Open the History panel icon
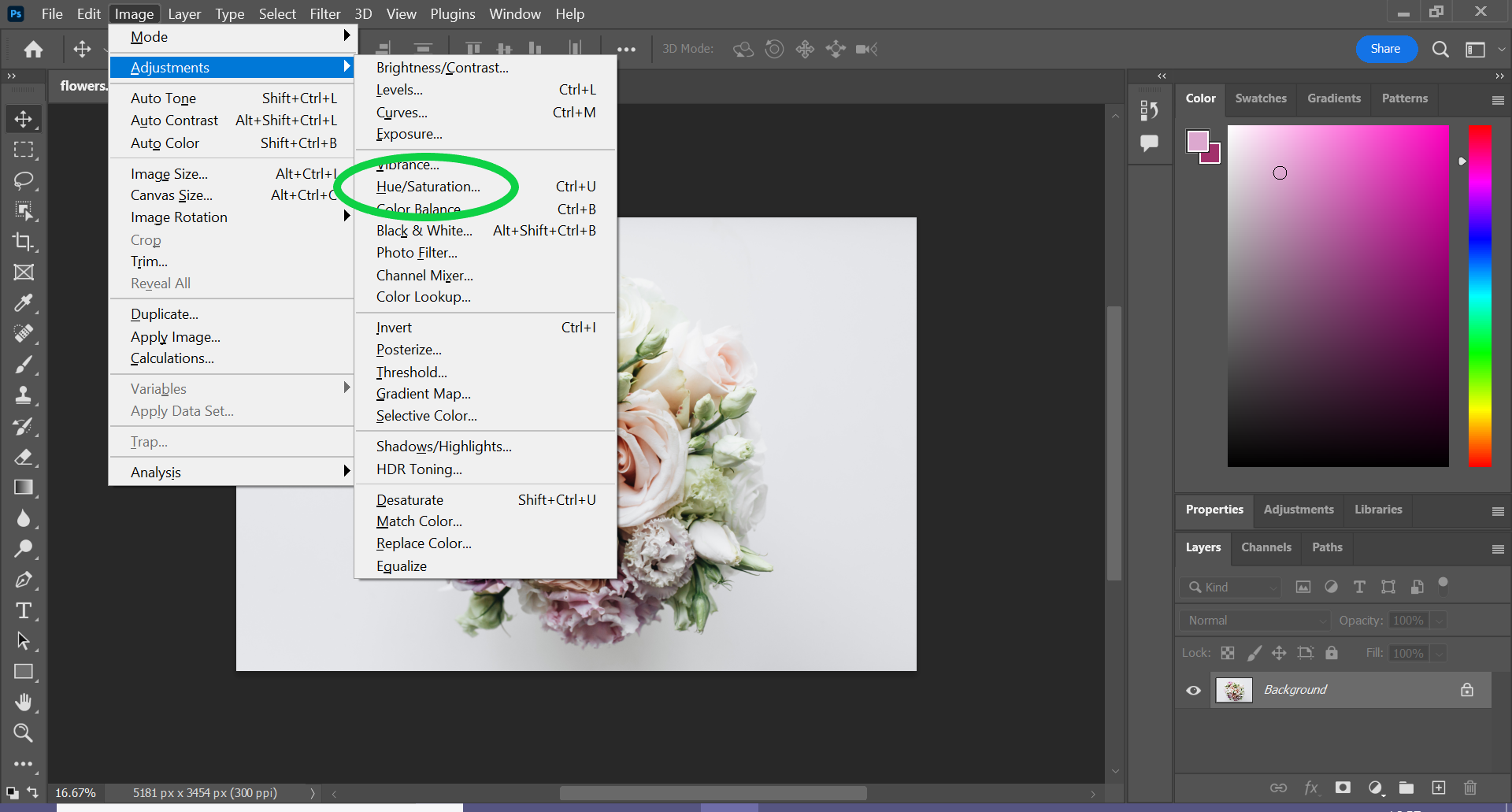The width and height of the screenshot is (1512, 812). click(1149, 111)
